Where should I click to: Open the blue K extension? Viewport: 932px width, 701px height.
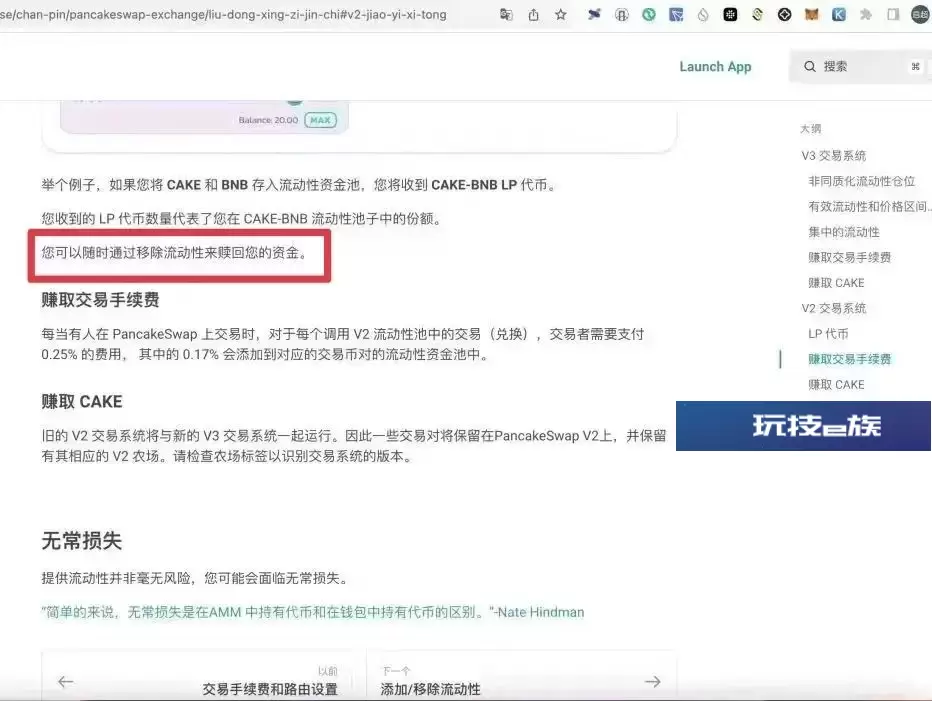(x=839, y=14)
